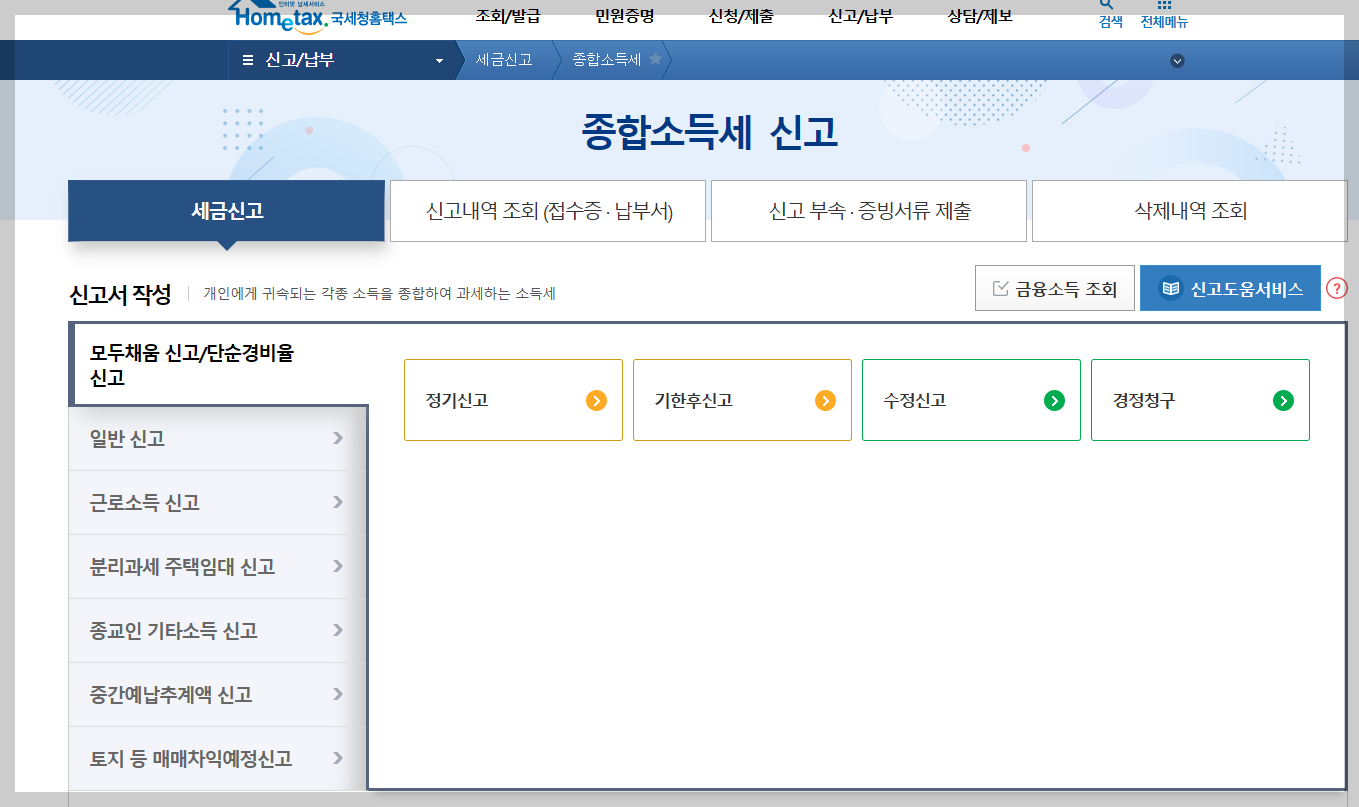The width and height of the screenshot is (1359, 807).
Task: Select 분리과세 주택임대 신고 from sidebar
Action: (x=213, y=565)
